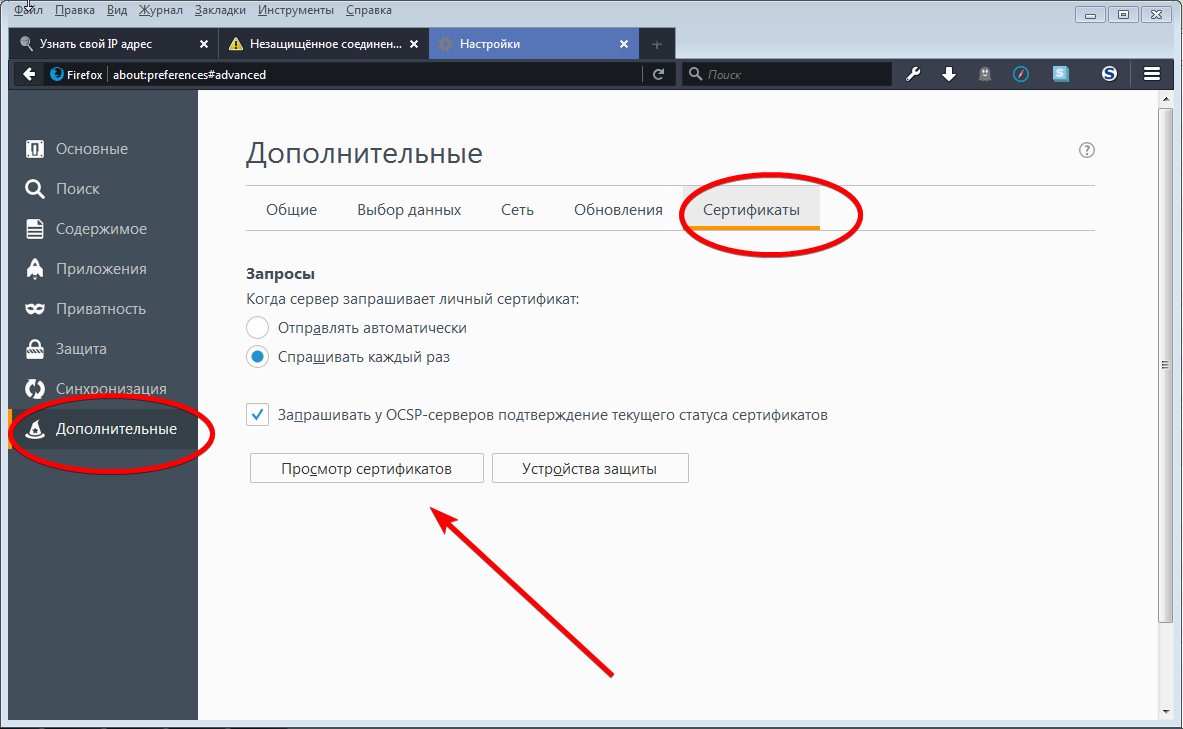Click the light-blue S extension icon
Screen dimensions: 1183x729
[1061, 73]
